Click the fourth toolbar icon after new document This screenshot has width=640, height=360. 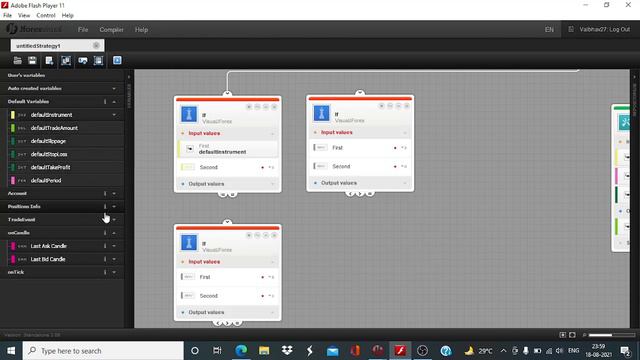66,60
